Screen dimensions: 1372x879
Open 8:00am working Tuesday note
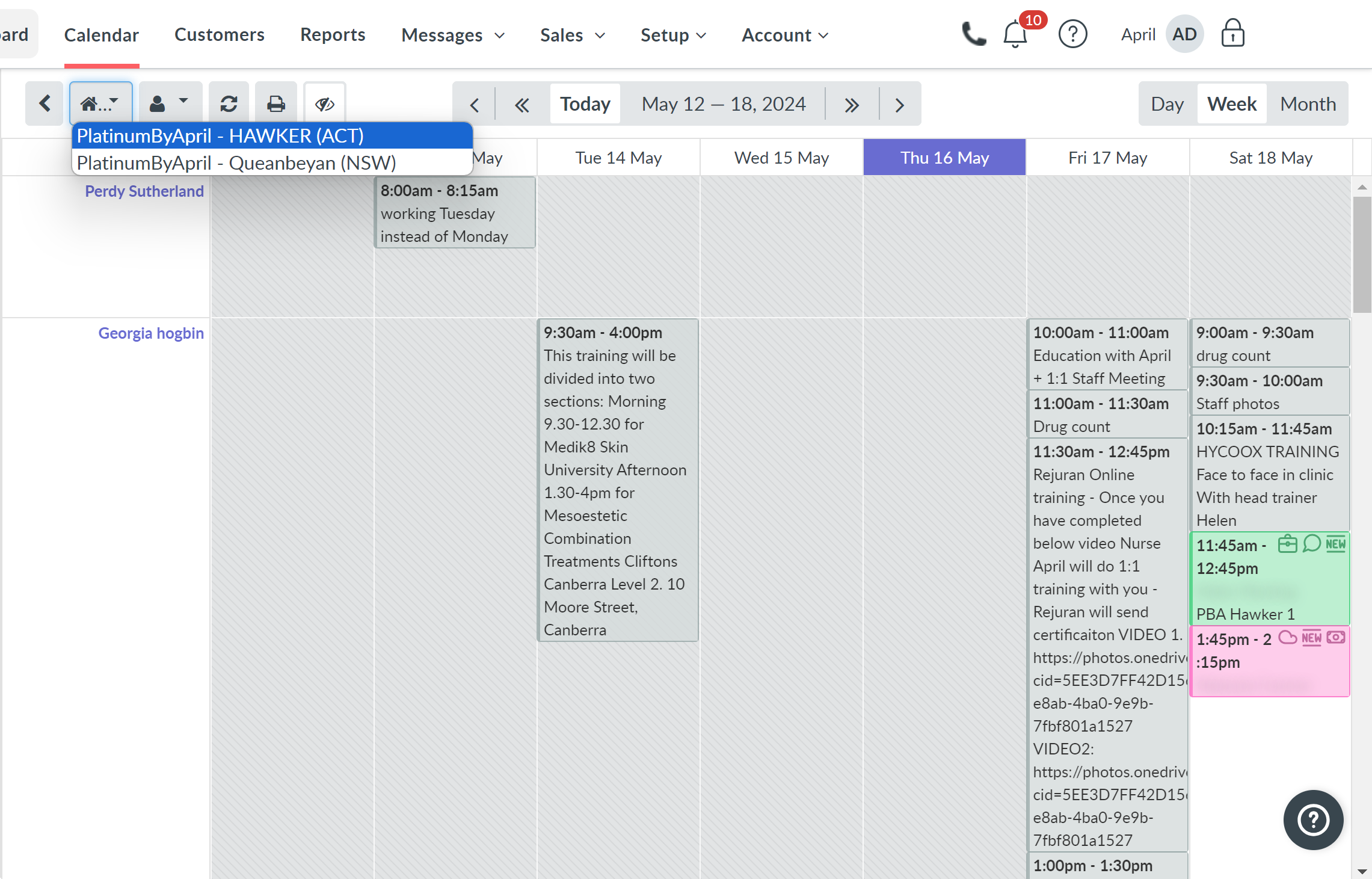coord(455,213)
